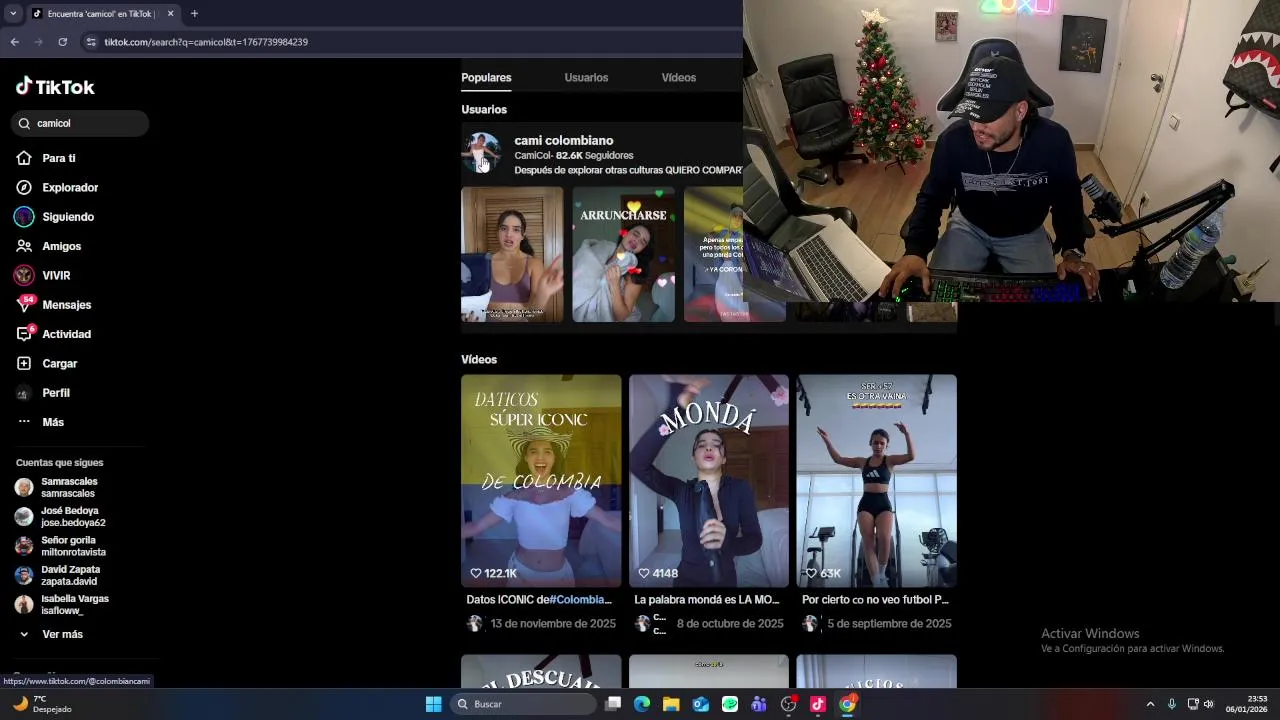This screenshot has width=1280, height=720.
Task: Click browser back arrow
Action: 14,42
